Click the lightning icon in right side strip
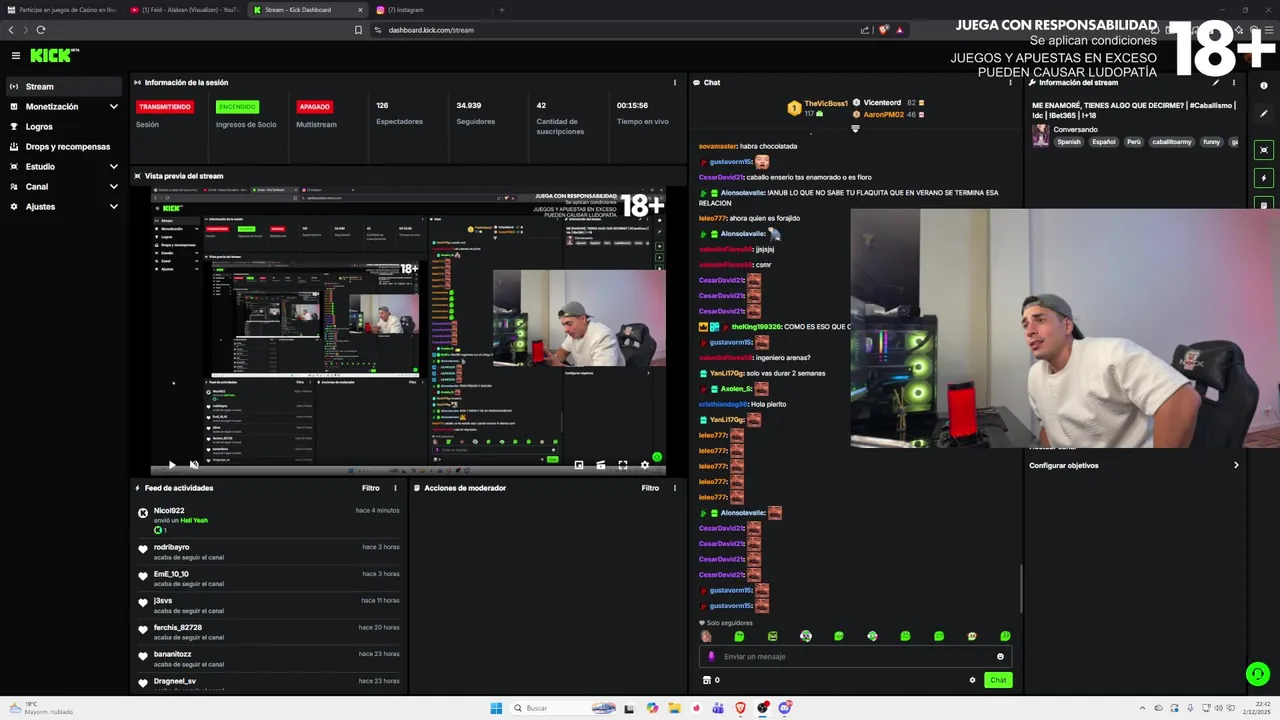Viewport: 1280px width, 720px height. pyautogui.click(x=1264, y=178)
